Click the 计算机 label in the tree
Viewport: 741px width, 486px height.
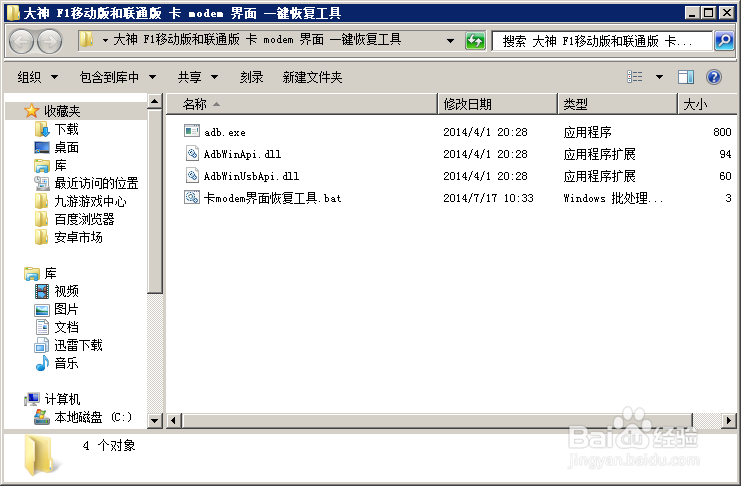coord(62,399)
